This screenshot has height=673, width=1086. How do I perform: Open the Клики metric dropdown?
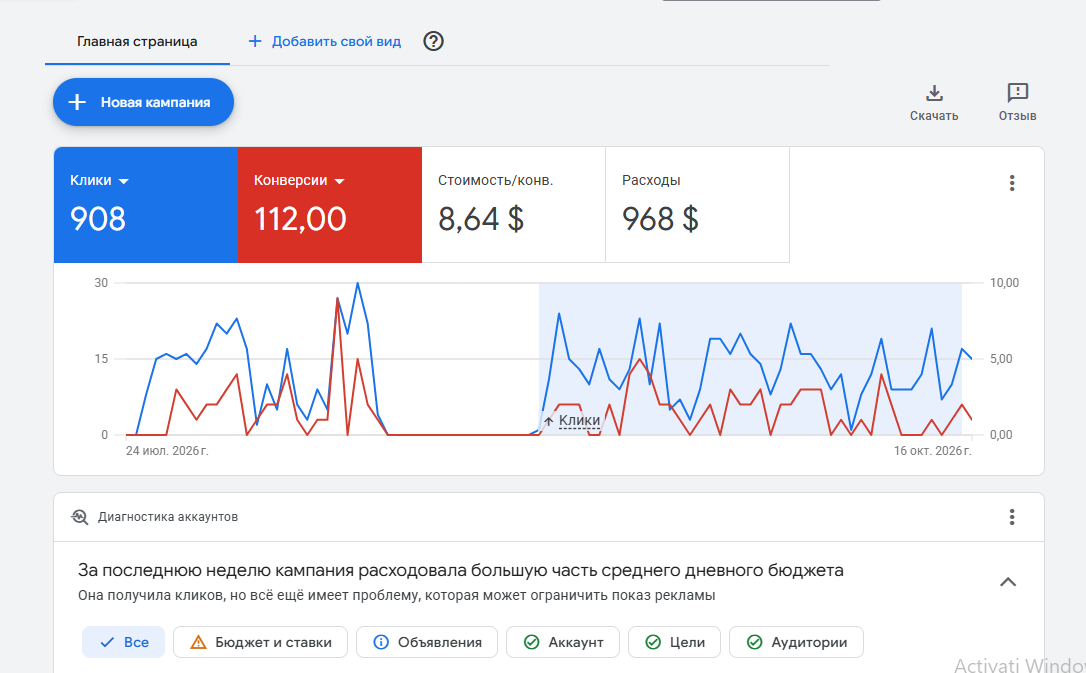100,181
